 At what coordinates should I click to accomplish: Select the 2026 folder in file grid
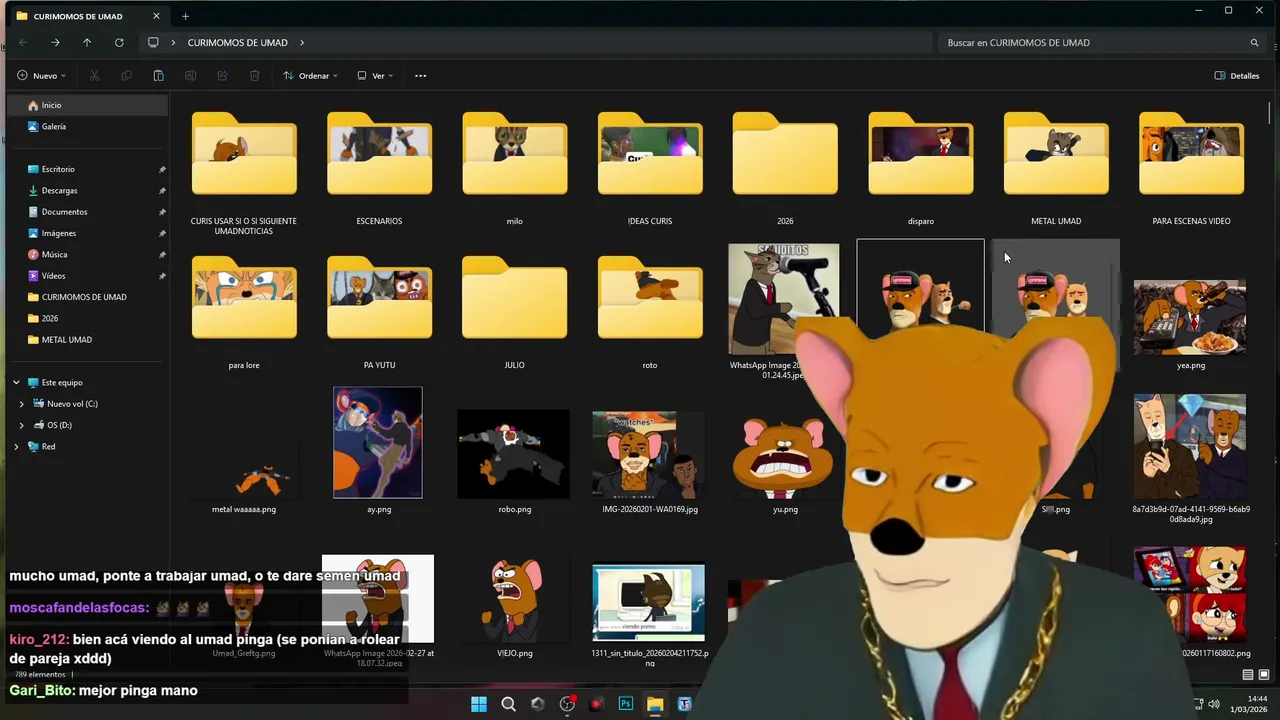coord(785,168)
